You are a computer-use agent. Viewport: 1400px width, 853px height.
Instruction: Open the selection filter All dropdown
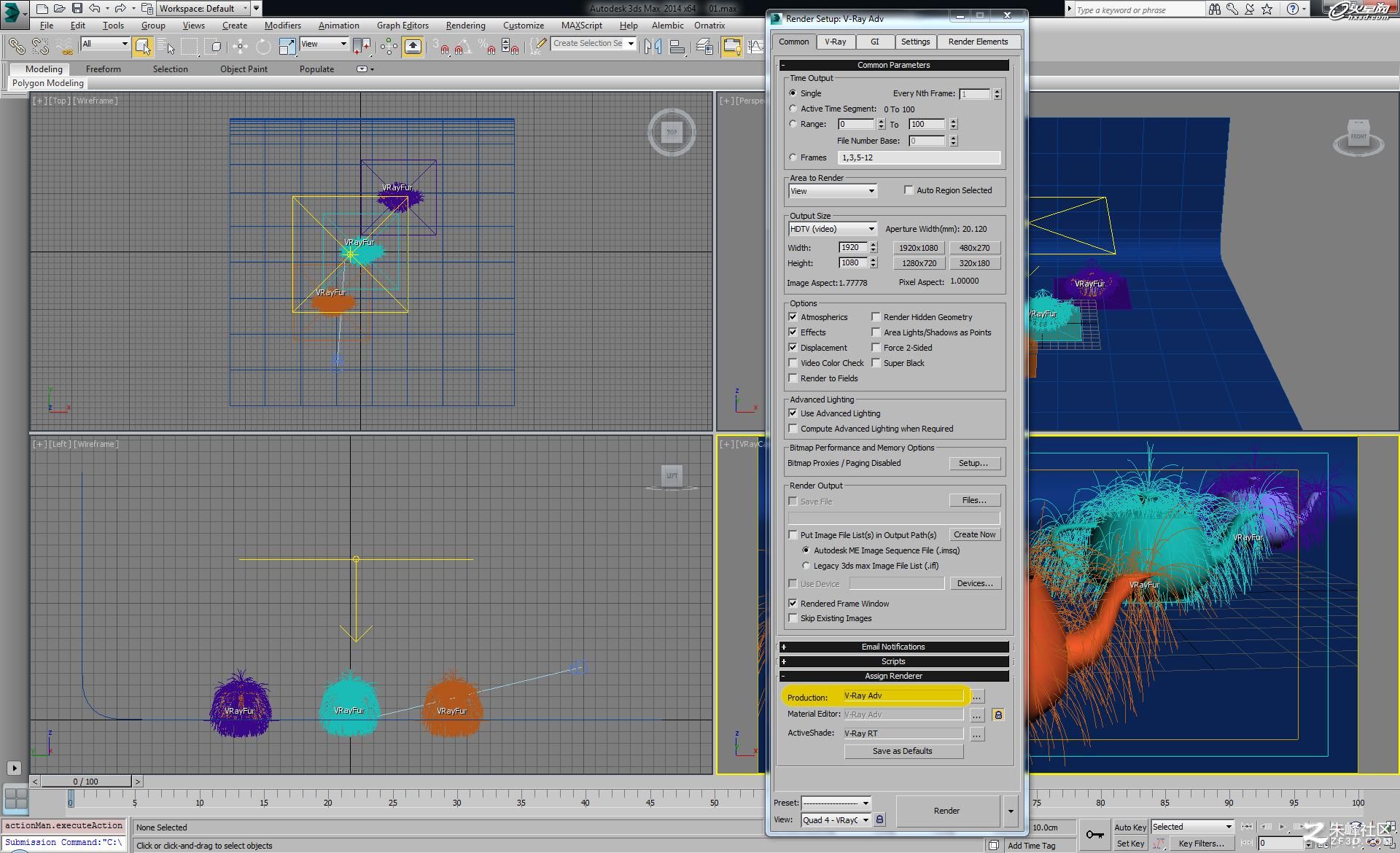(x=105, y=44)
